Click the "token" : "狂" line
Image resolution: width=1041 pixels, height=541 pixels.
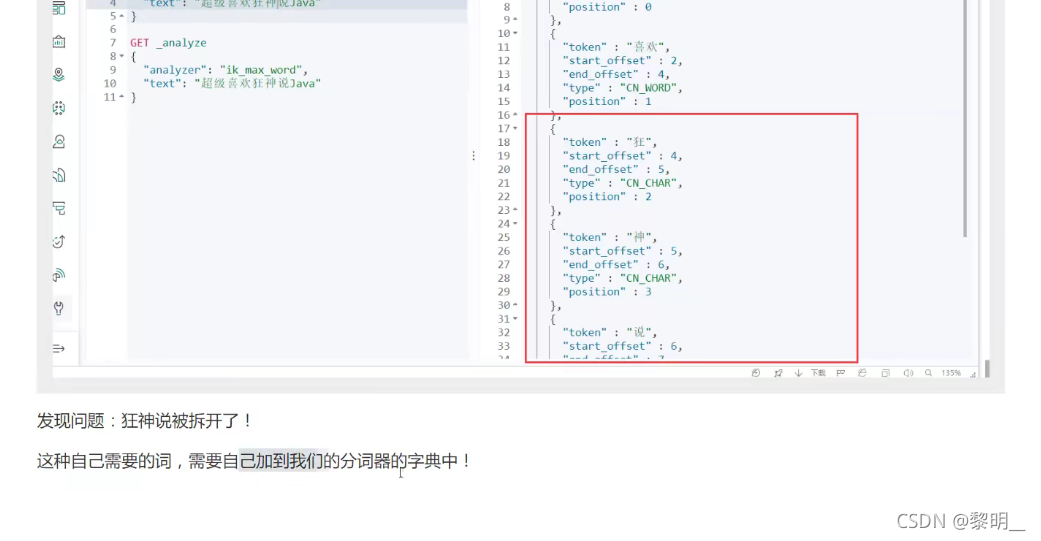tap(609, 142)
